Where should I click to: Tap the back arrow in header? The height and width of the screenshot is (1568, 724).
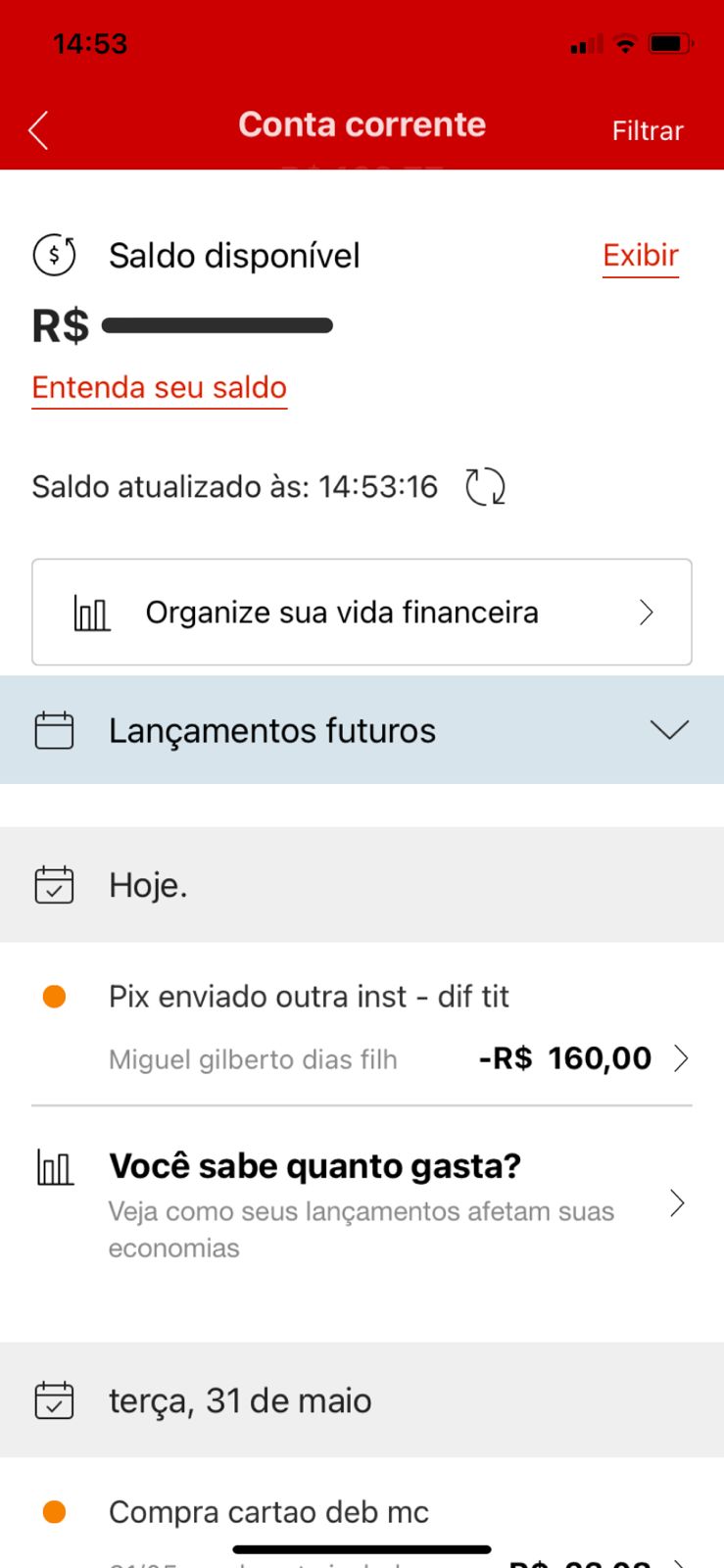[x=38, y=129]
